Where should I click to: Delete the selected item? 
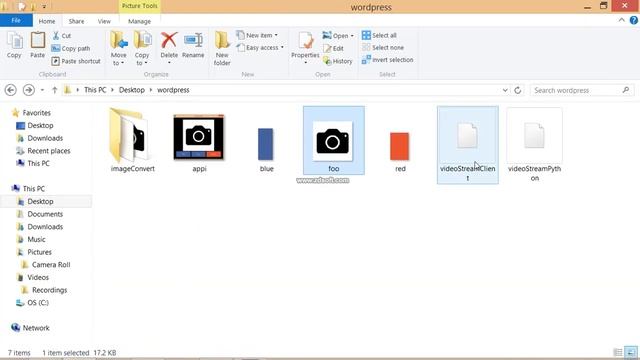[169, 49]
